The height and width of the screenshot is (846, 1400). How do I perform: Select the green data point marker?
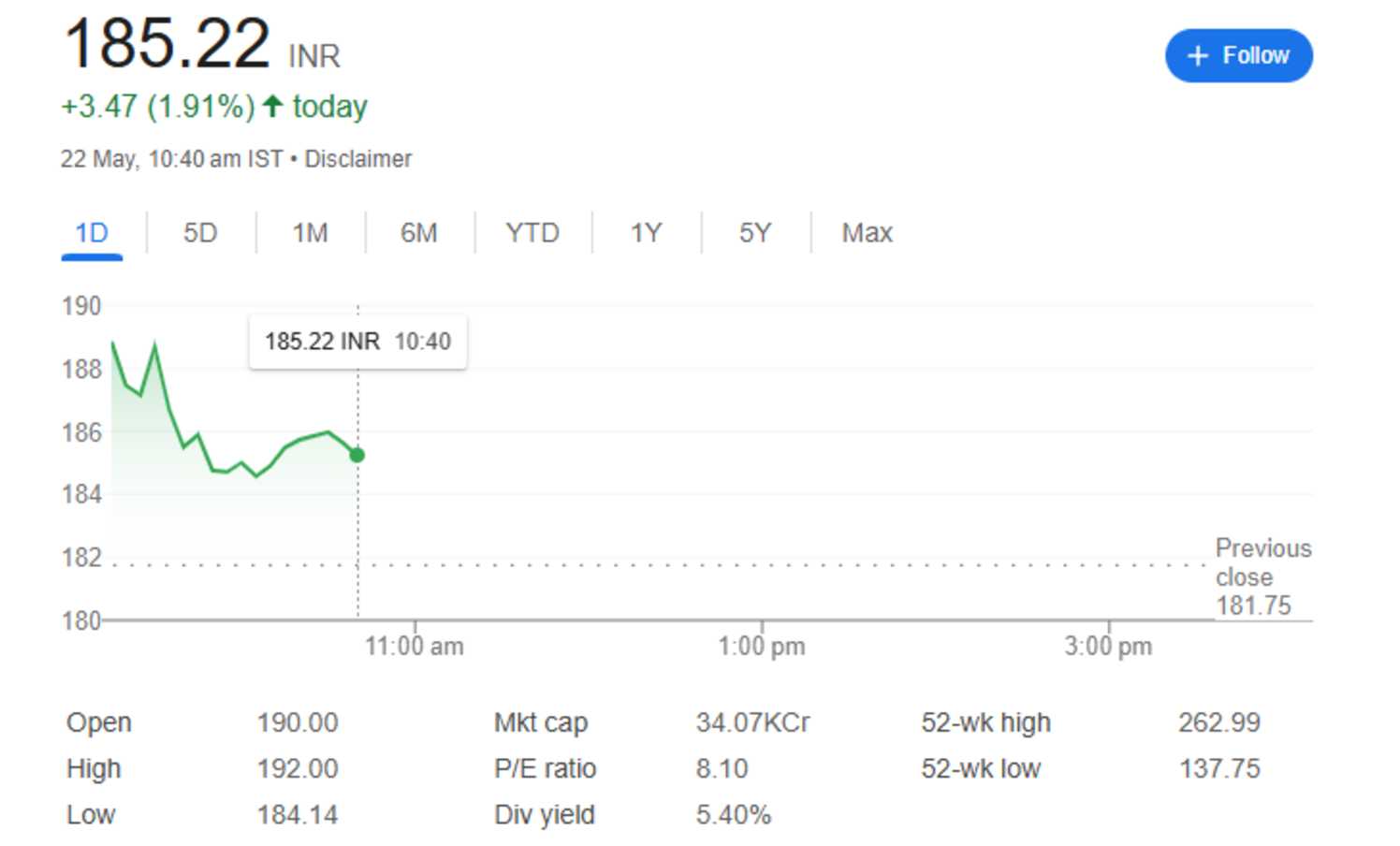click(357, 455)
